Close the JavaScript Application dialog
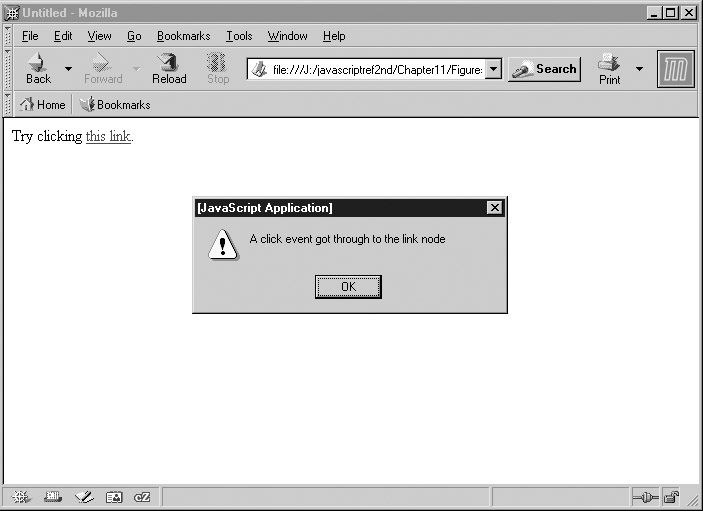This screenshot has height=511, width=703. click(x=494, y=208)
